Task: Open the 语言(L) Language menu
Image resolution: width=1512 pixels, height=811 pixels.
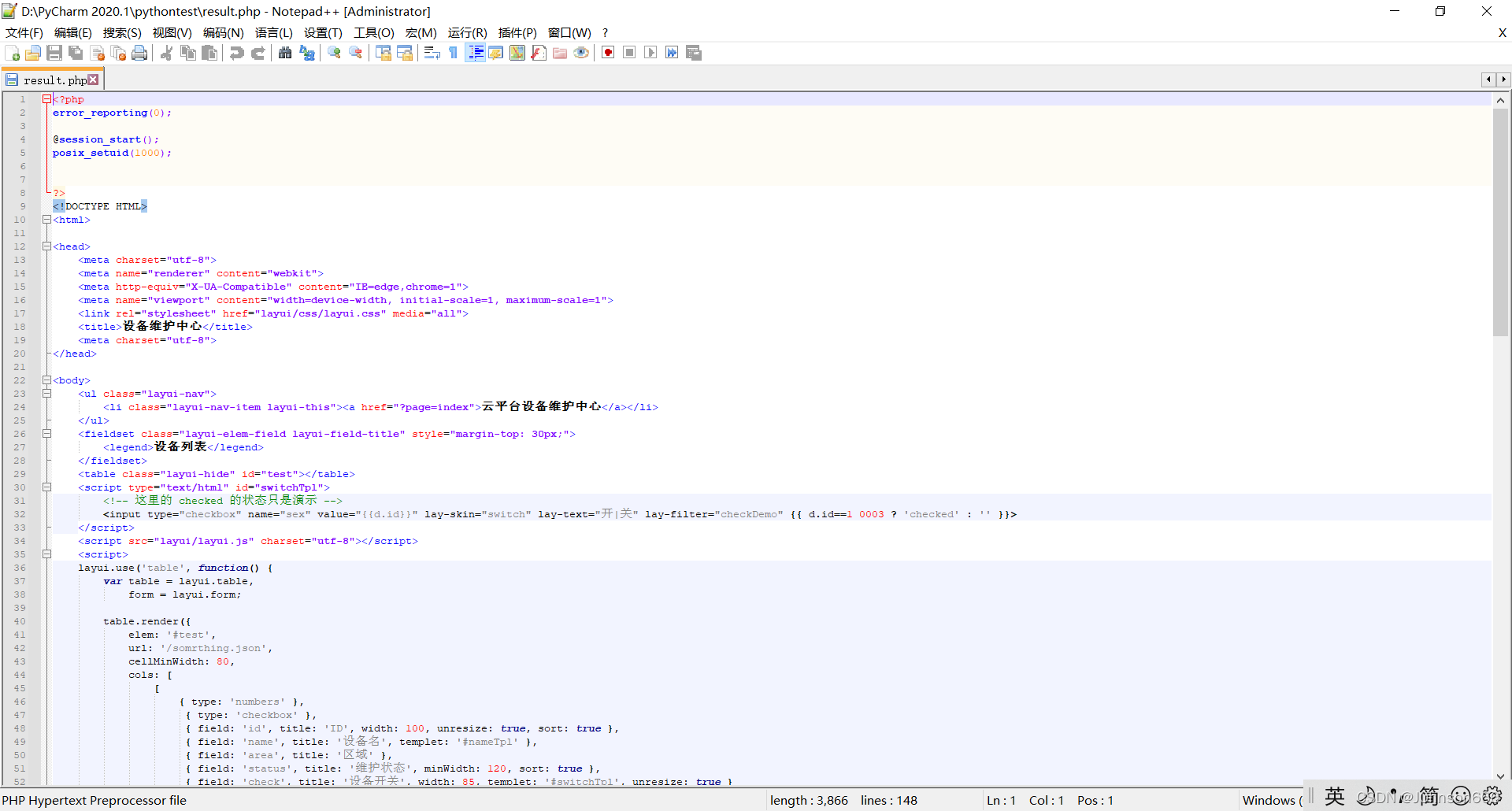Action: pyautogui.click(x=274, y=32)
